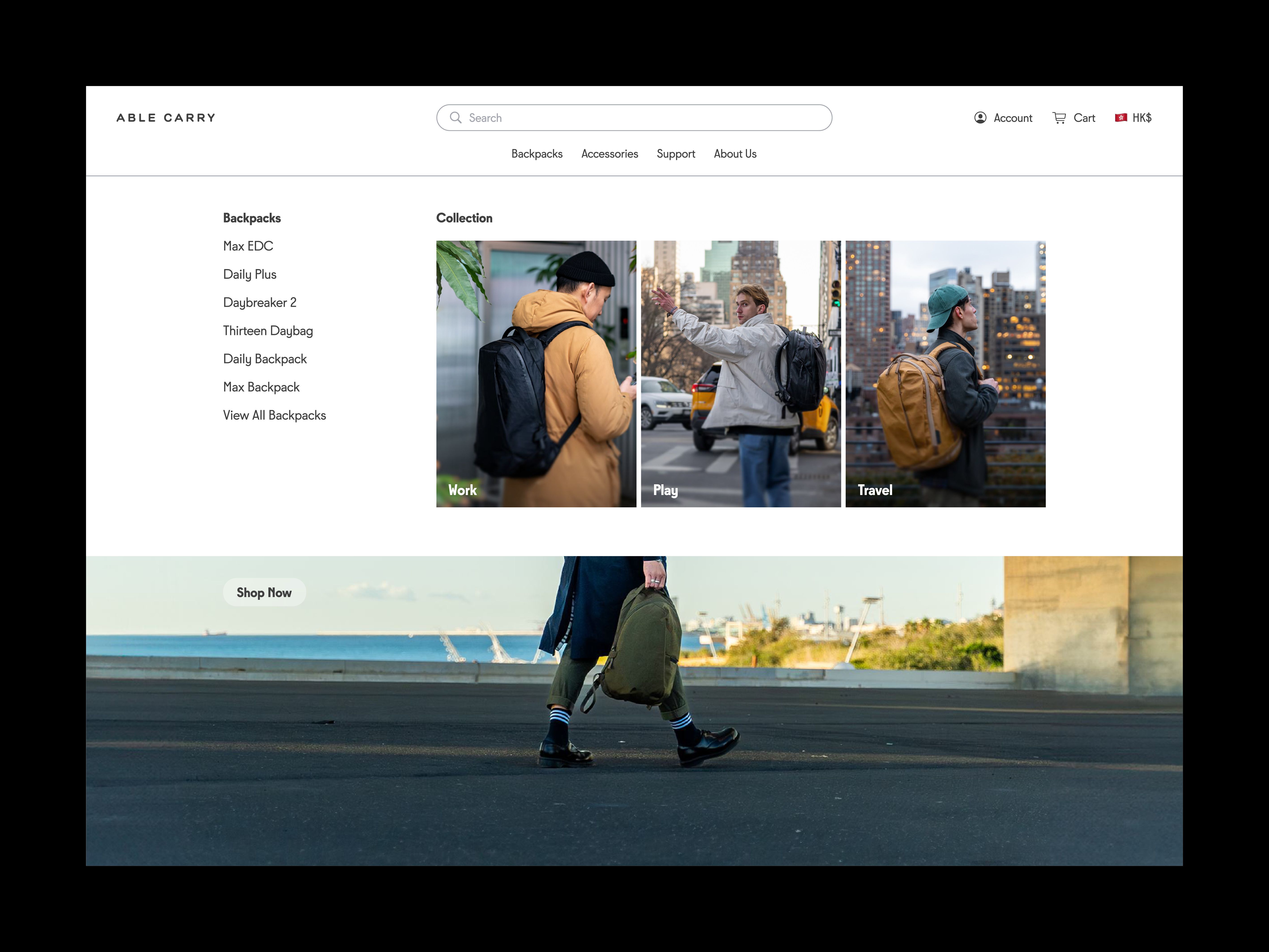Open View All Backpacks link
The width and height of the screenshot is (1269, 952).
274,415
